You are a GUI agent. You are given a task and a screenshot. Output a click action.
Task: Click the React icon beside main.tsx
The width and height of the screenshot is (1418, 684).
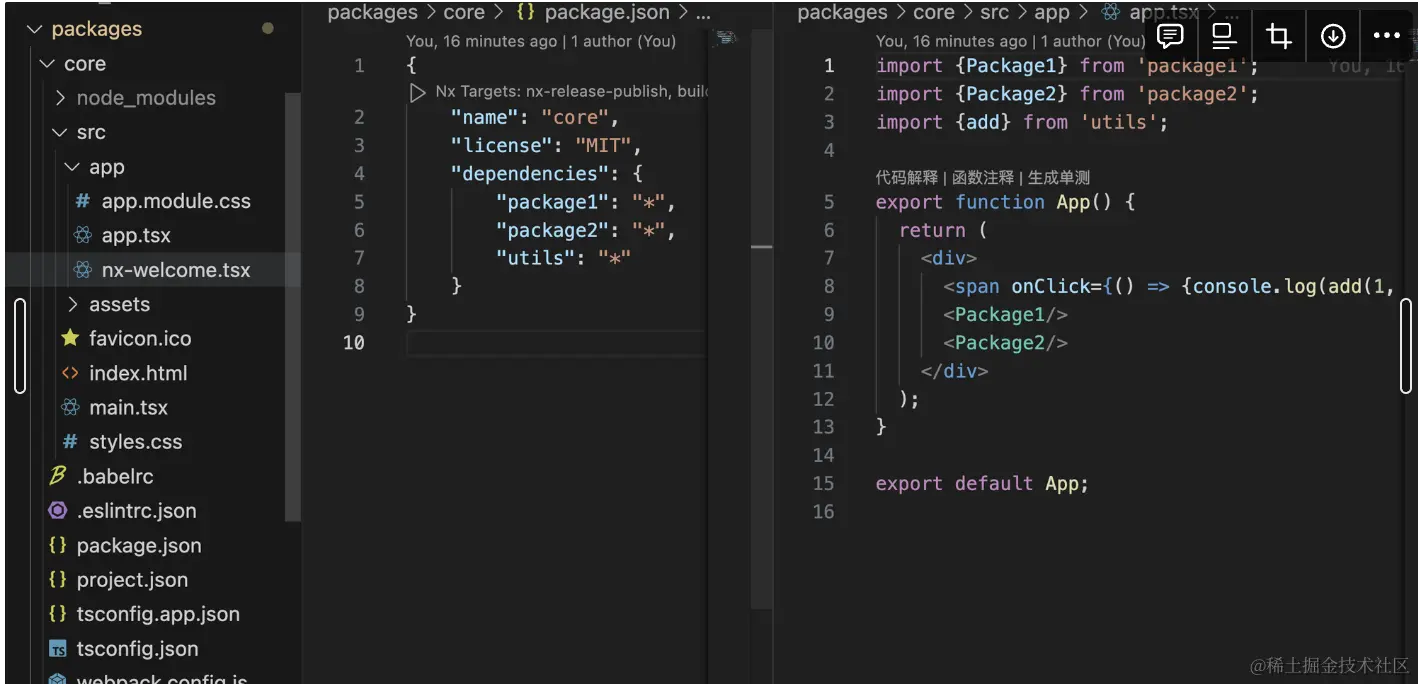click(x=70, y=407)
